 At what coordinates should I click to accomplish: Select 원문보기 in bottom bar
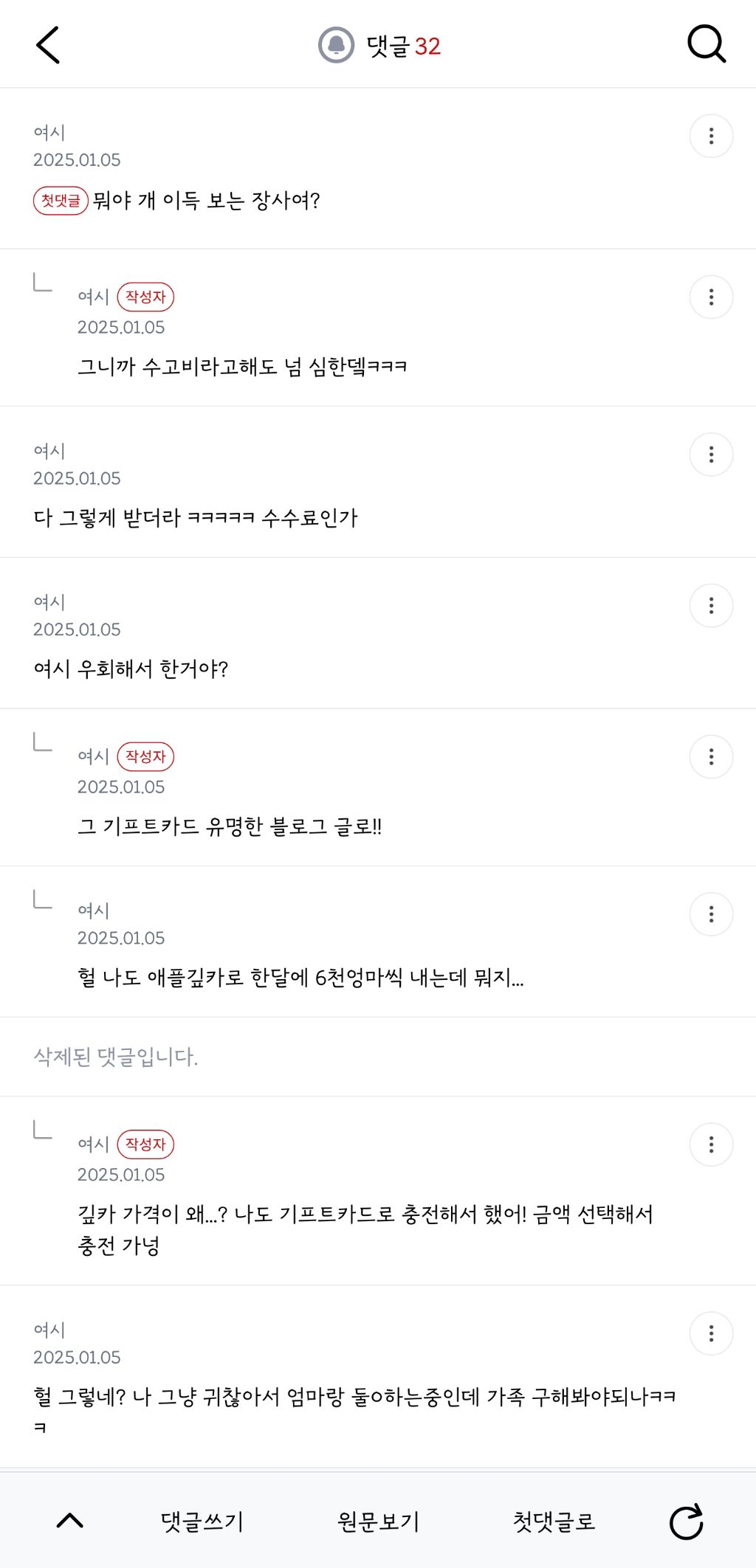click(x=378, y=1522)
